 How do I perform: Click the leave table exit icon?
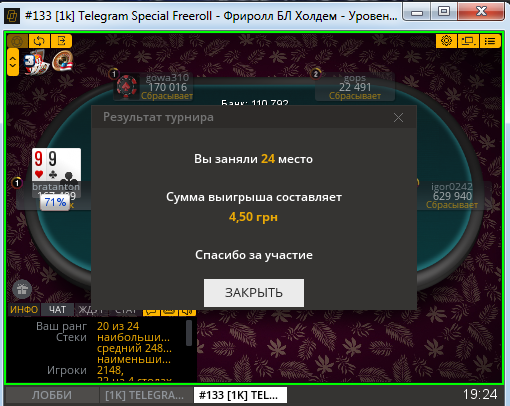[61, 41]
